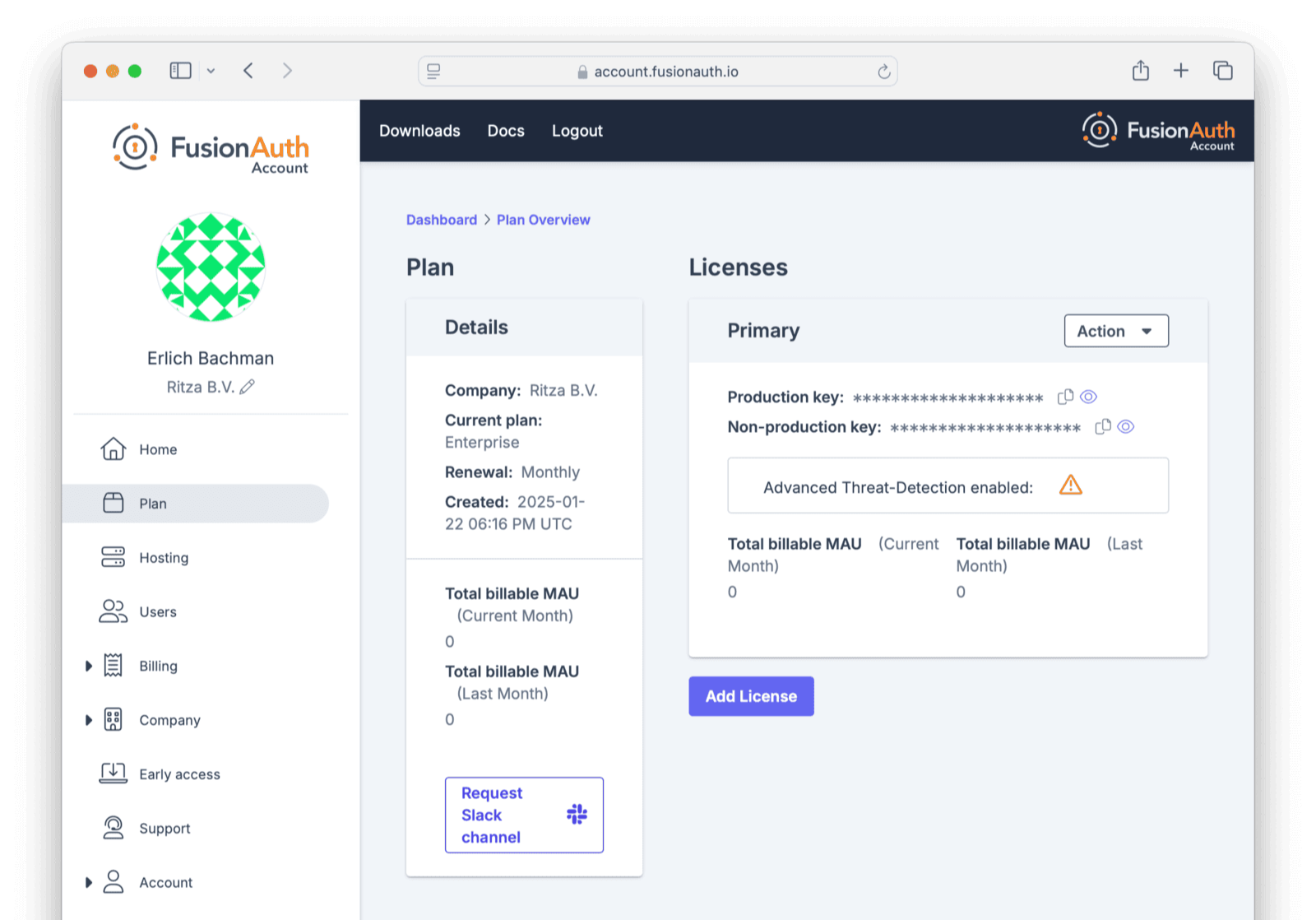
Task: Go to Hosting in the sidebar
Action: pos(163,558)
